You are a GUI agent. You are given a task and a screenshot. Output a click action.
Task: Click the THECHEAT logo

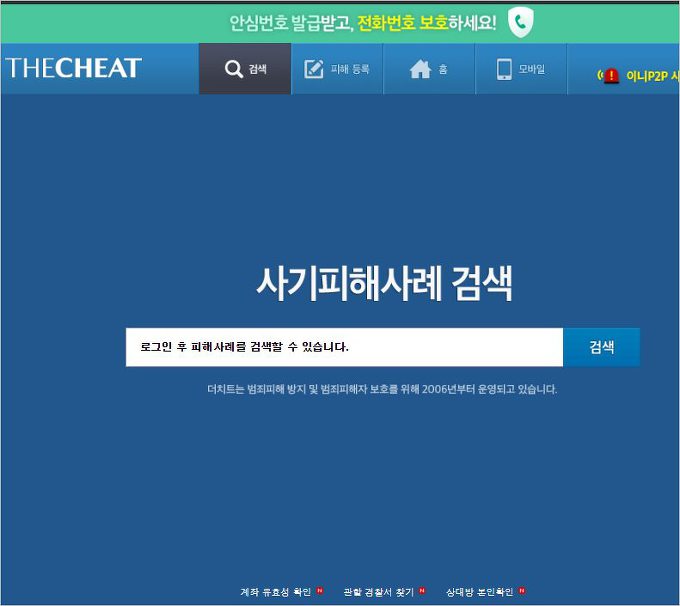(74, 68)
